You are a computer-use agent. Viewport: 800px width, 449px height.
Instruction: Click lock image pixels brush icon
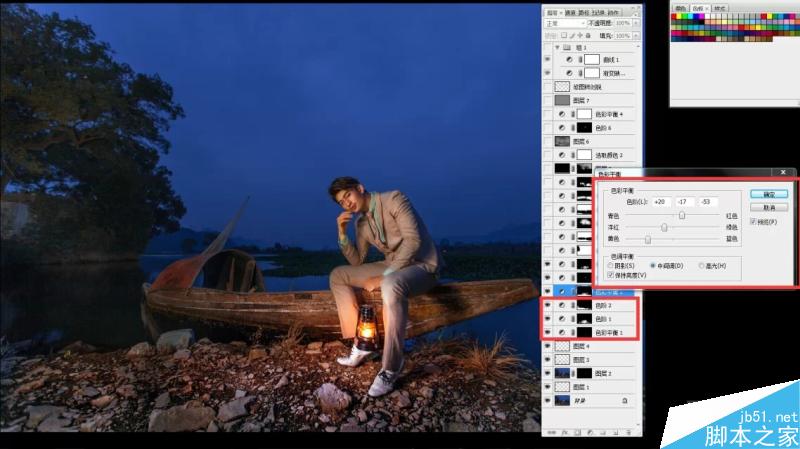click(x=571, y=36)
